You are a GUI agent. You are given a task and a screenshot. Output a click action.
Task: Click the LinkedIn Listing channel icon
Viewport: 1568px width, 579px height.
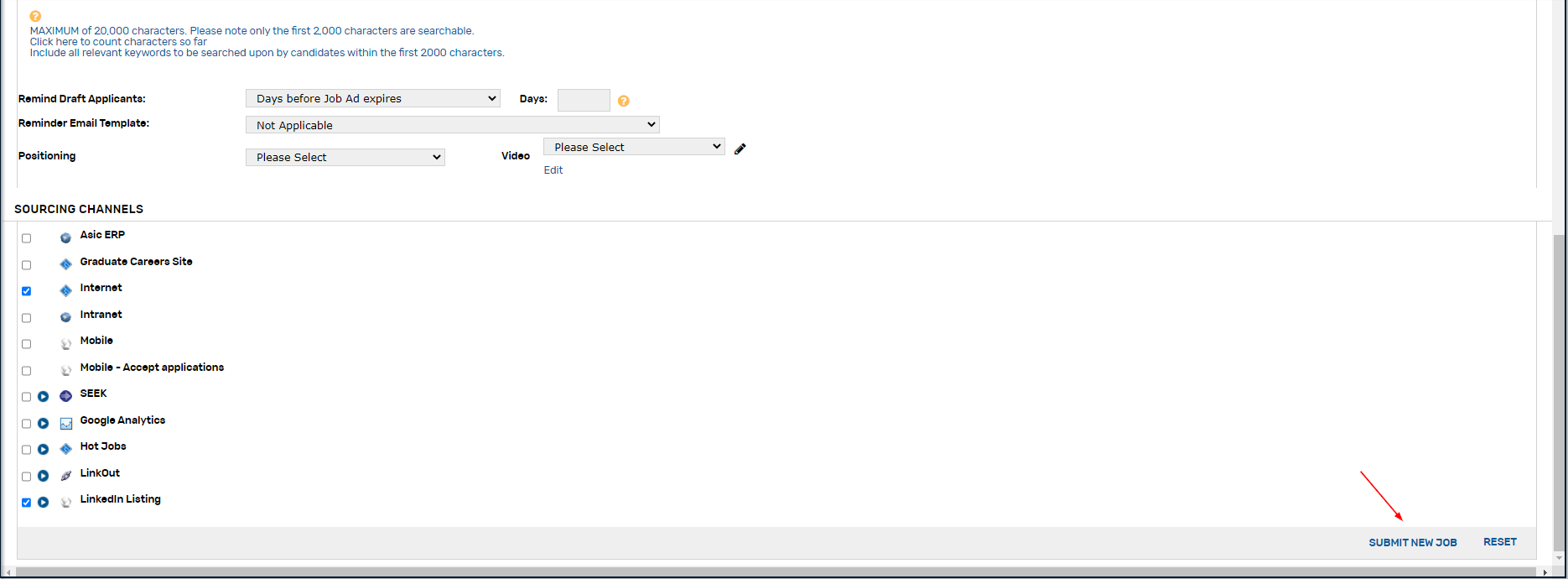coord(65,502)
